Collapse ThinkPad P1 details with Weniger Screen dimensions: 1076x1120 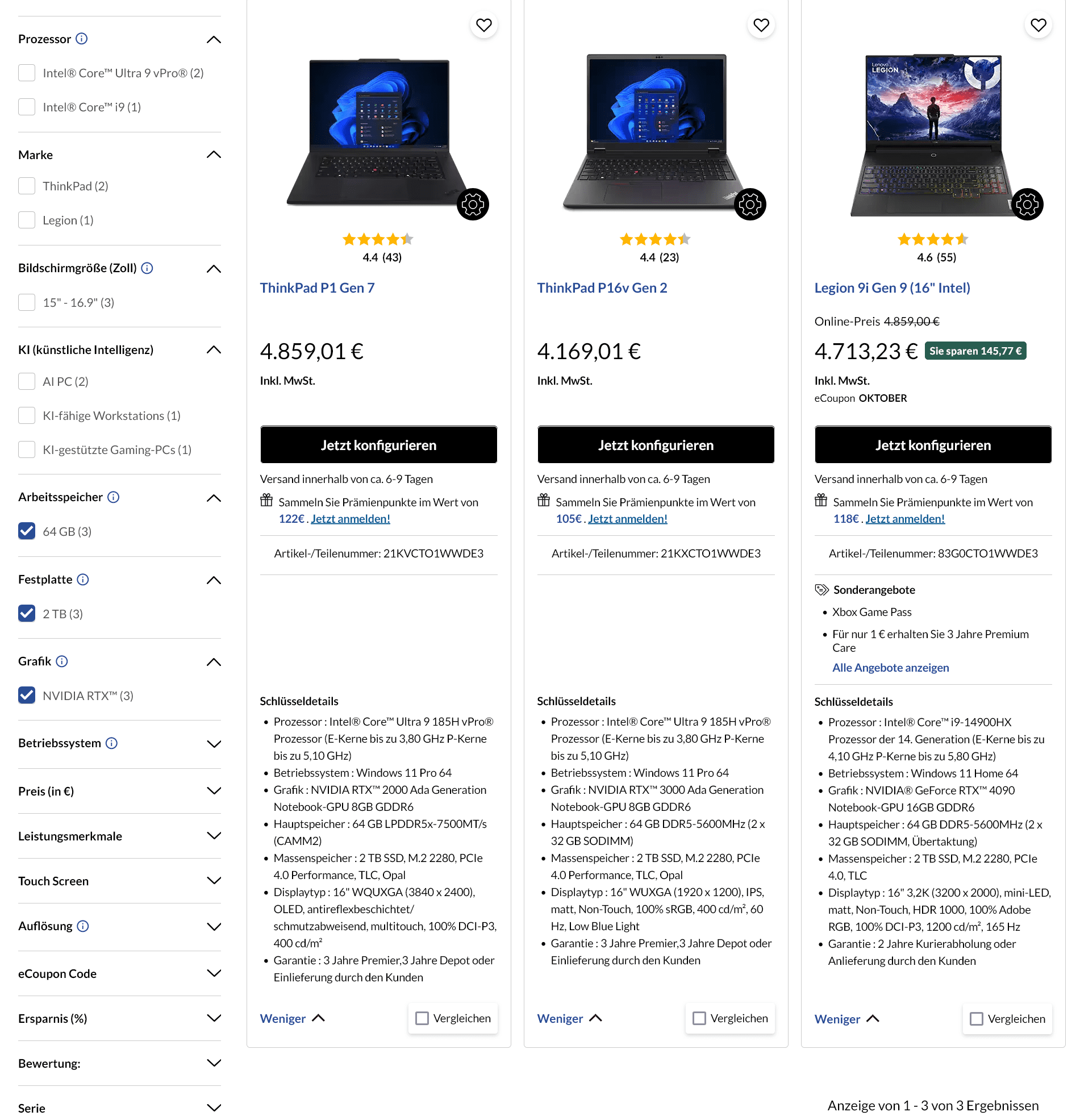click(x=292, y=1018)
